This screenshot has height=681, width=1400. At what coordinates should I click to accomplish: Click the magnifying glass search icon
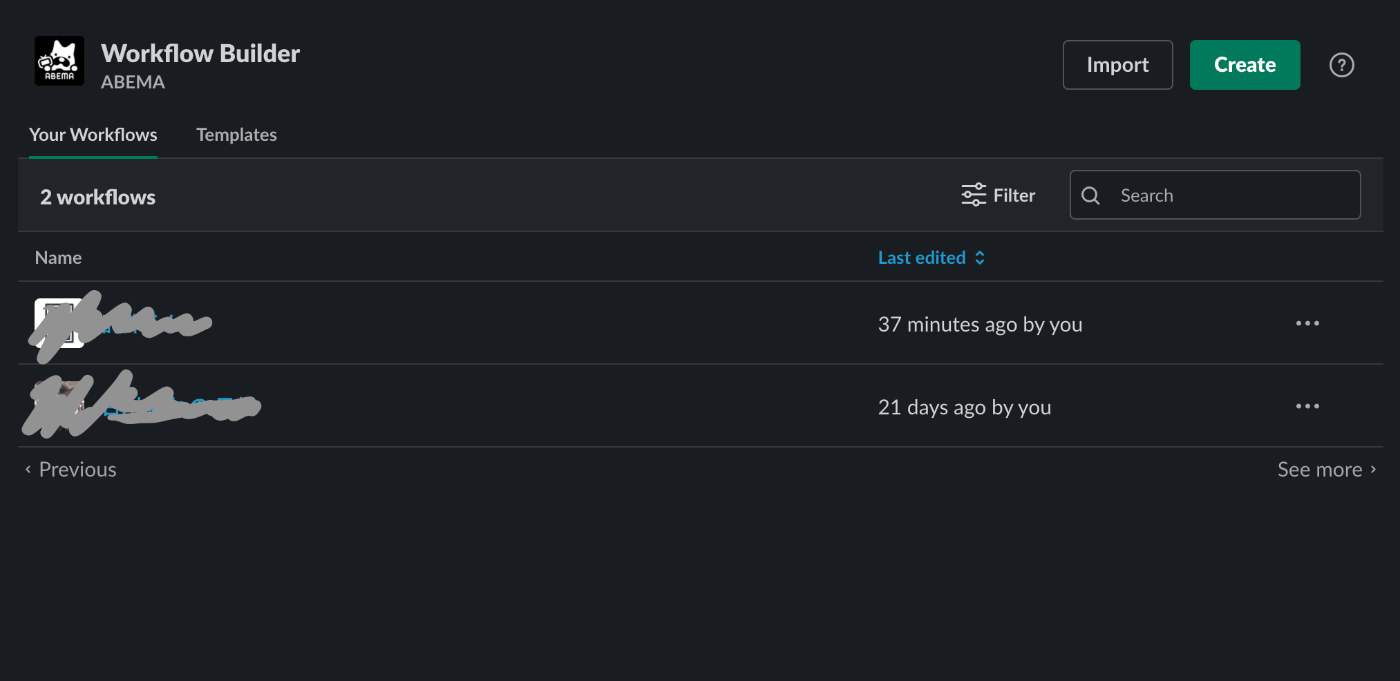pyautogui.click(x=1091, y=196)
